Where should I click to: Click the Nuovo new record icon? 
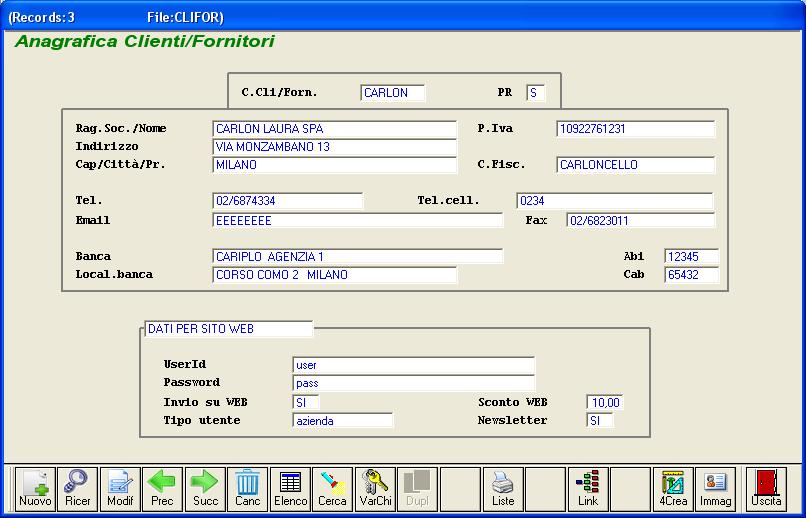[x=35, y=488]
